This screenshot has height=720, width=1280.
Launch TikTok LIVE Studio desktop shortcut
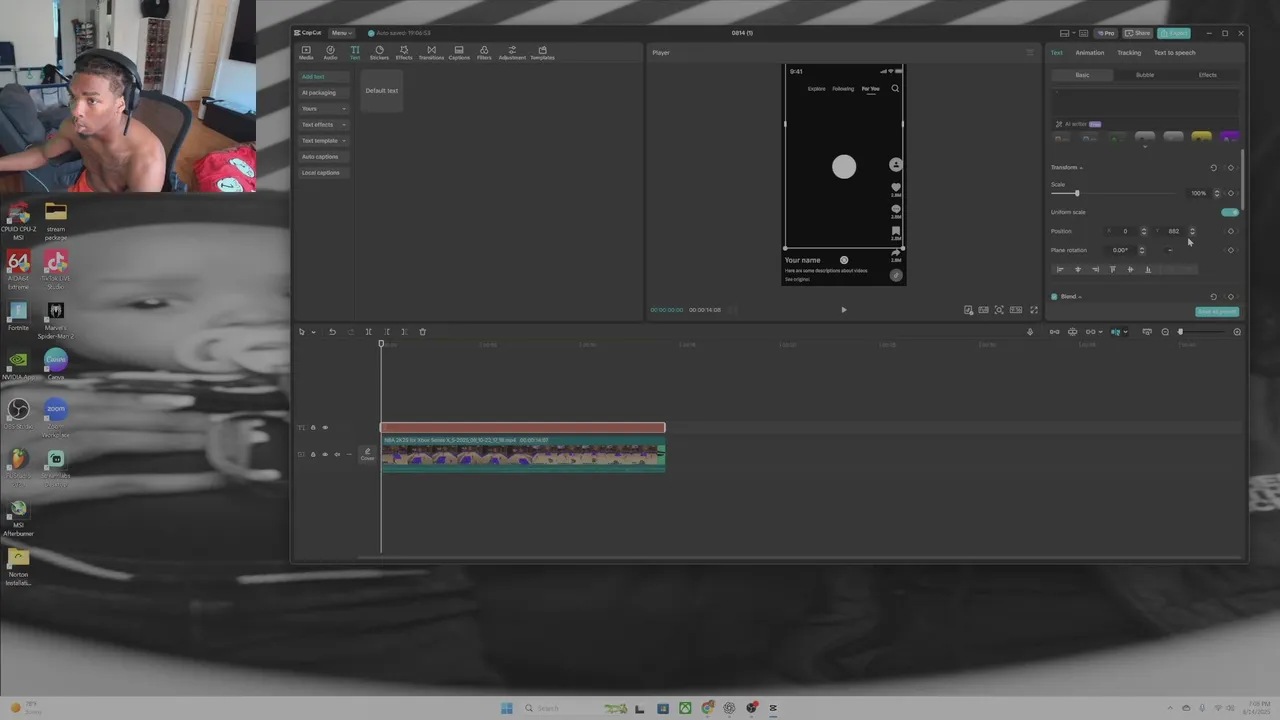(56, 268)
